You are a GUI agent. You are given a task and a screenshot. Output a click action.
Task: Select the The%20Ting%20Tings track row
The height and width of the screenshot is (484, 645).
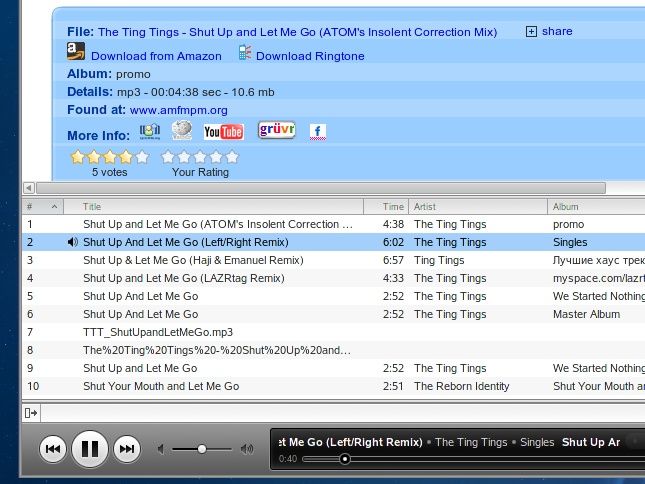tap(334, 350)
